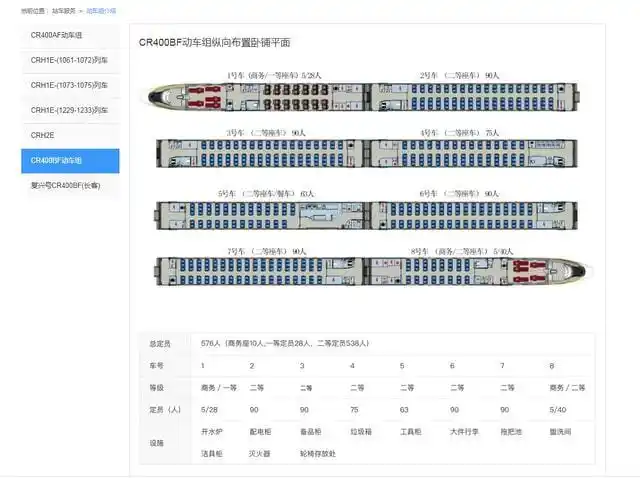Click car 3 seating diagram
This screenshot has height=478, width=640.
pyautogui.click(x=259, y=153)
